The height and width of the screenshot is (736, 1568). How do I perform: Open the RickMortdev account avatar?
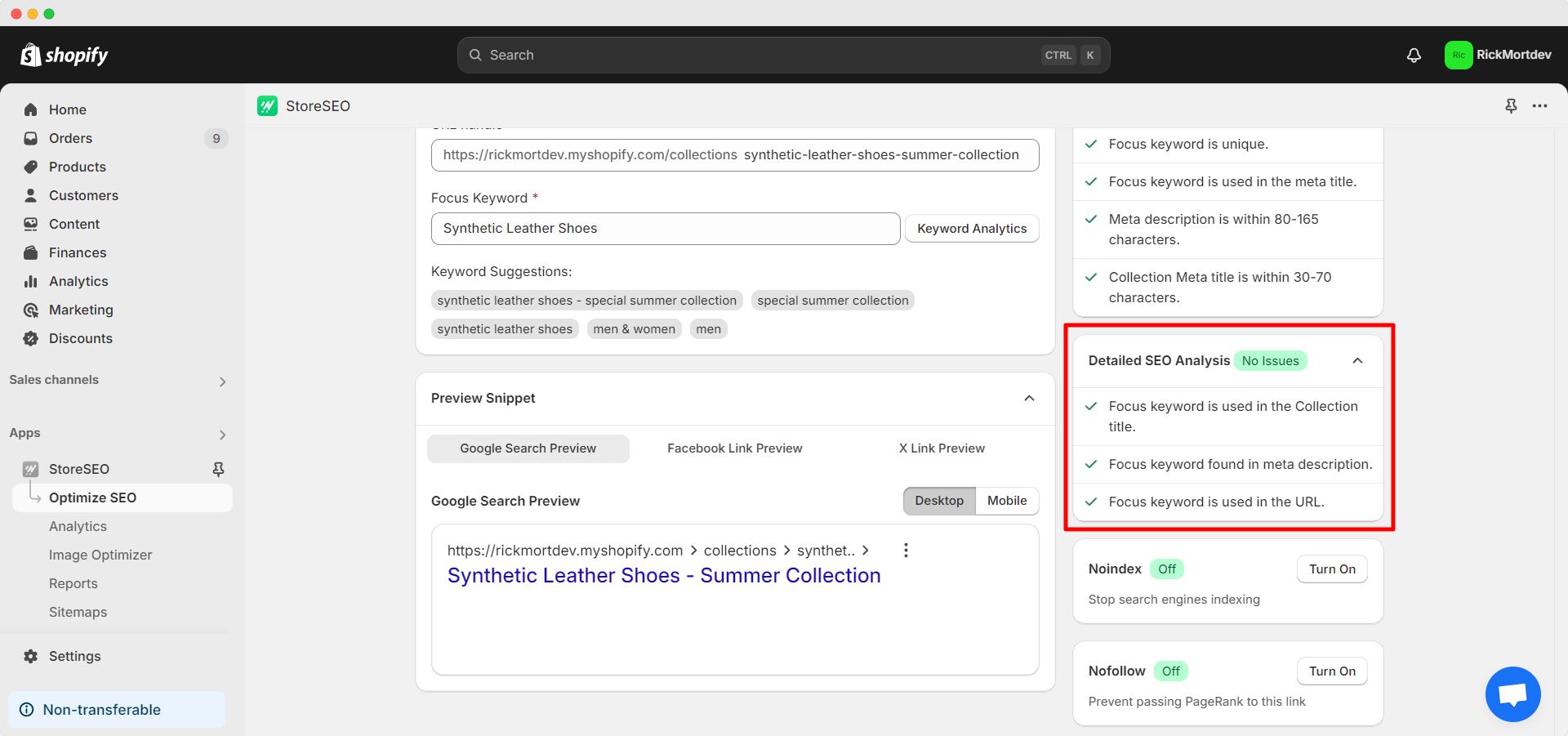(1458, 55)
